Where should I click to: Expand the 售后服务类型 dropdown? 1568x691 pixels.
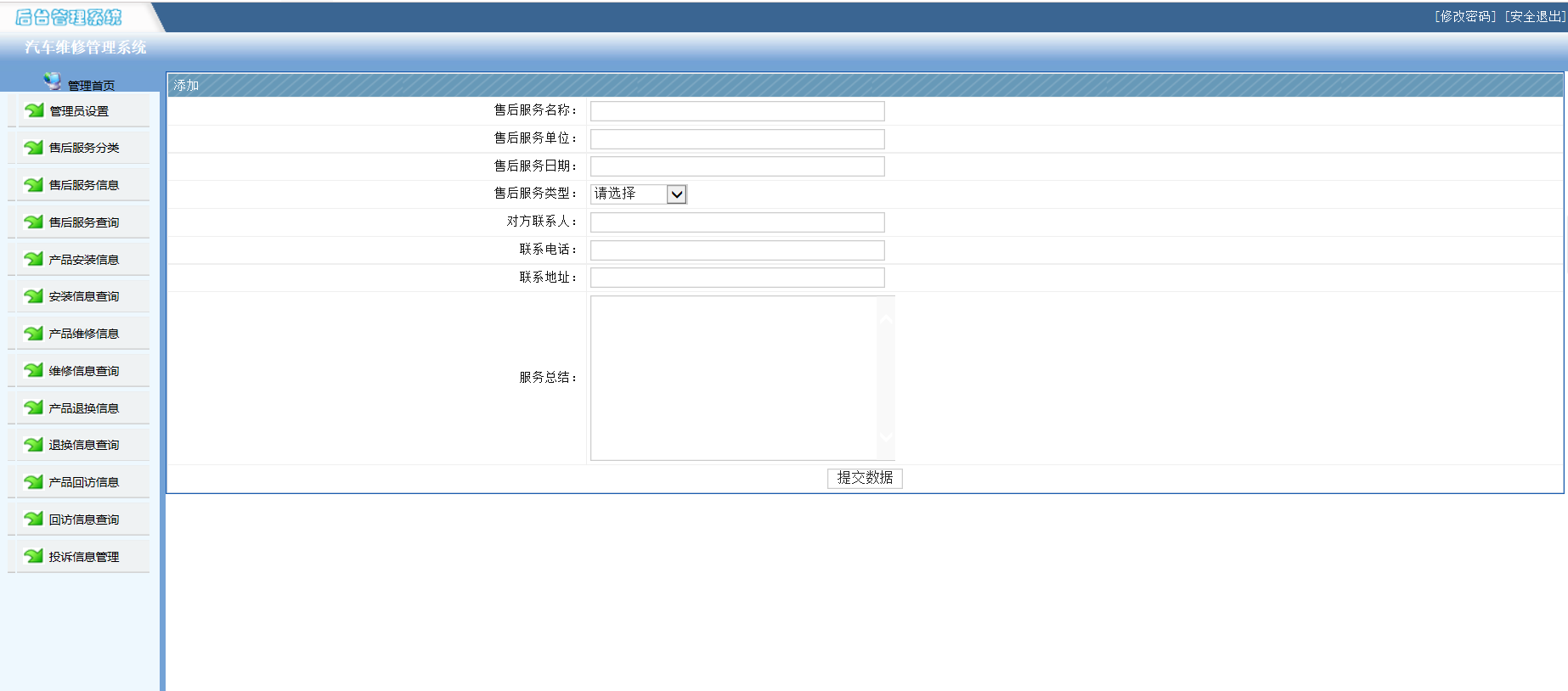point(639,194)
